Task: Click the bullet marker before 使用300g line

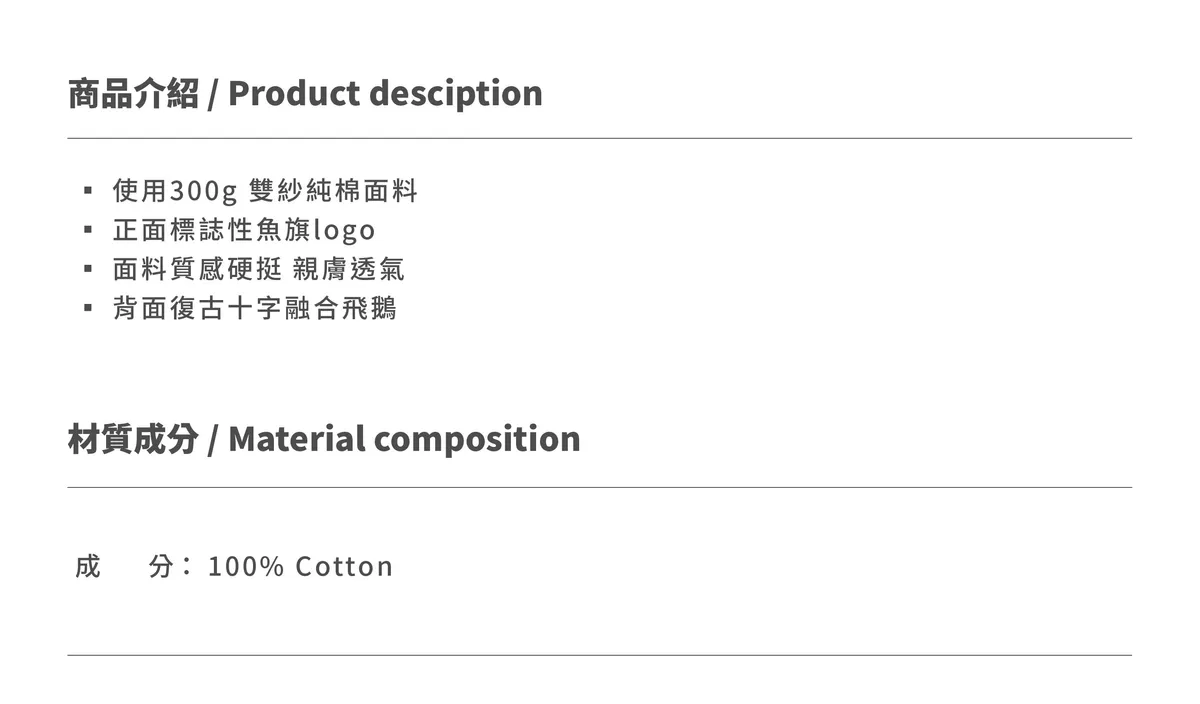Action: 88,190
